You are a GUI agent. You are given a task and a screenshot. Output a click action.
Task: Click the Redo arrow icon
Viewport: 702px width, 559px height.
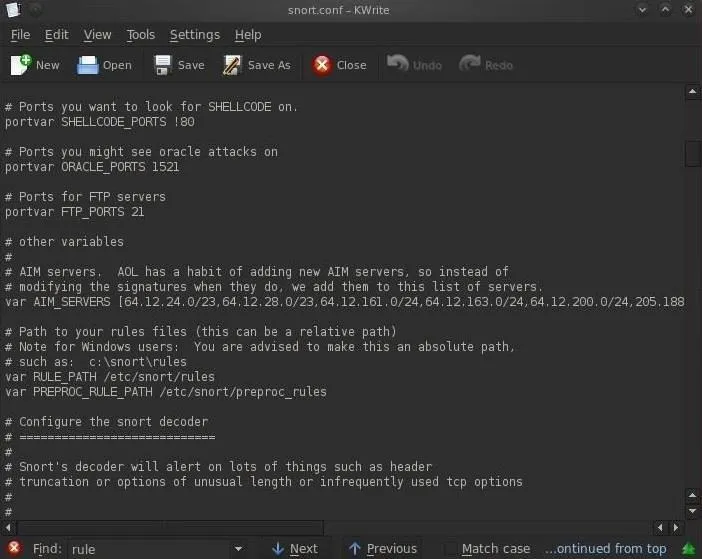[470, 64]
